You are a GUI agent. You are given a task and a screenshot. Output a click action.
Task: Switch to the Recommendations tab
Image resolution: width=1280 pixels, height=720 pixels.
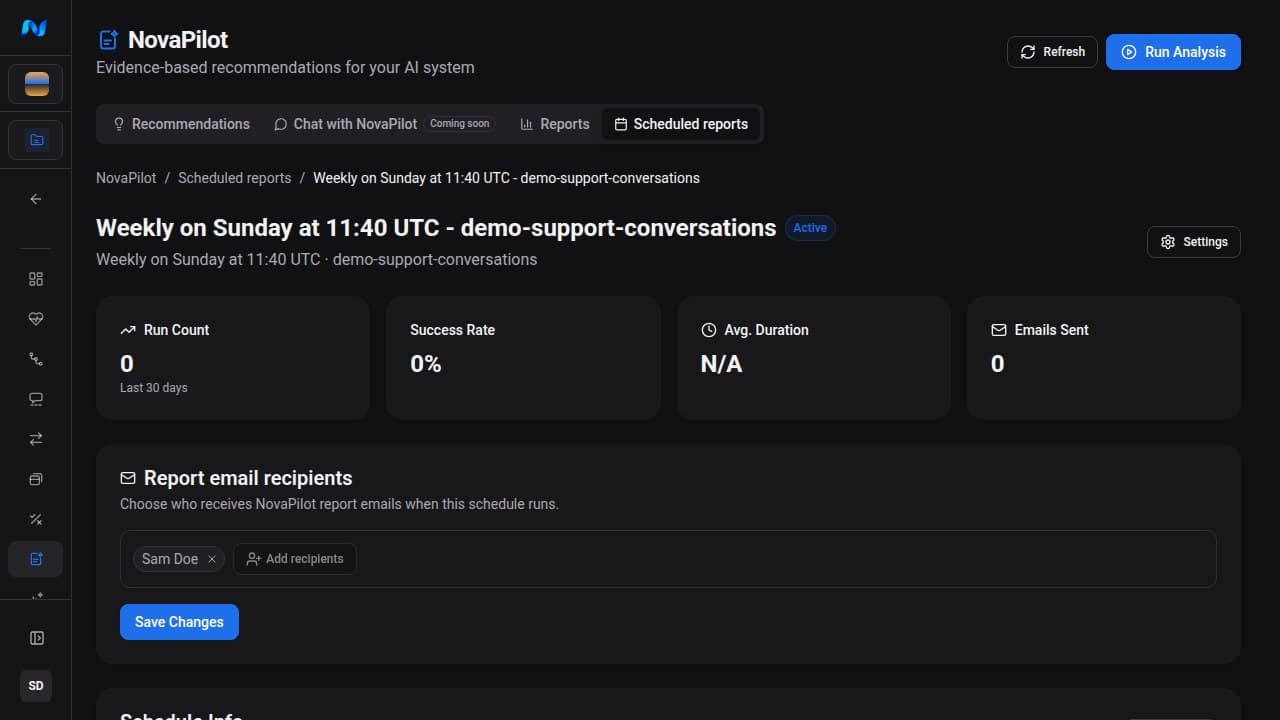[181, 124]
